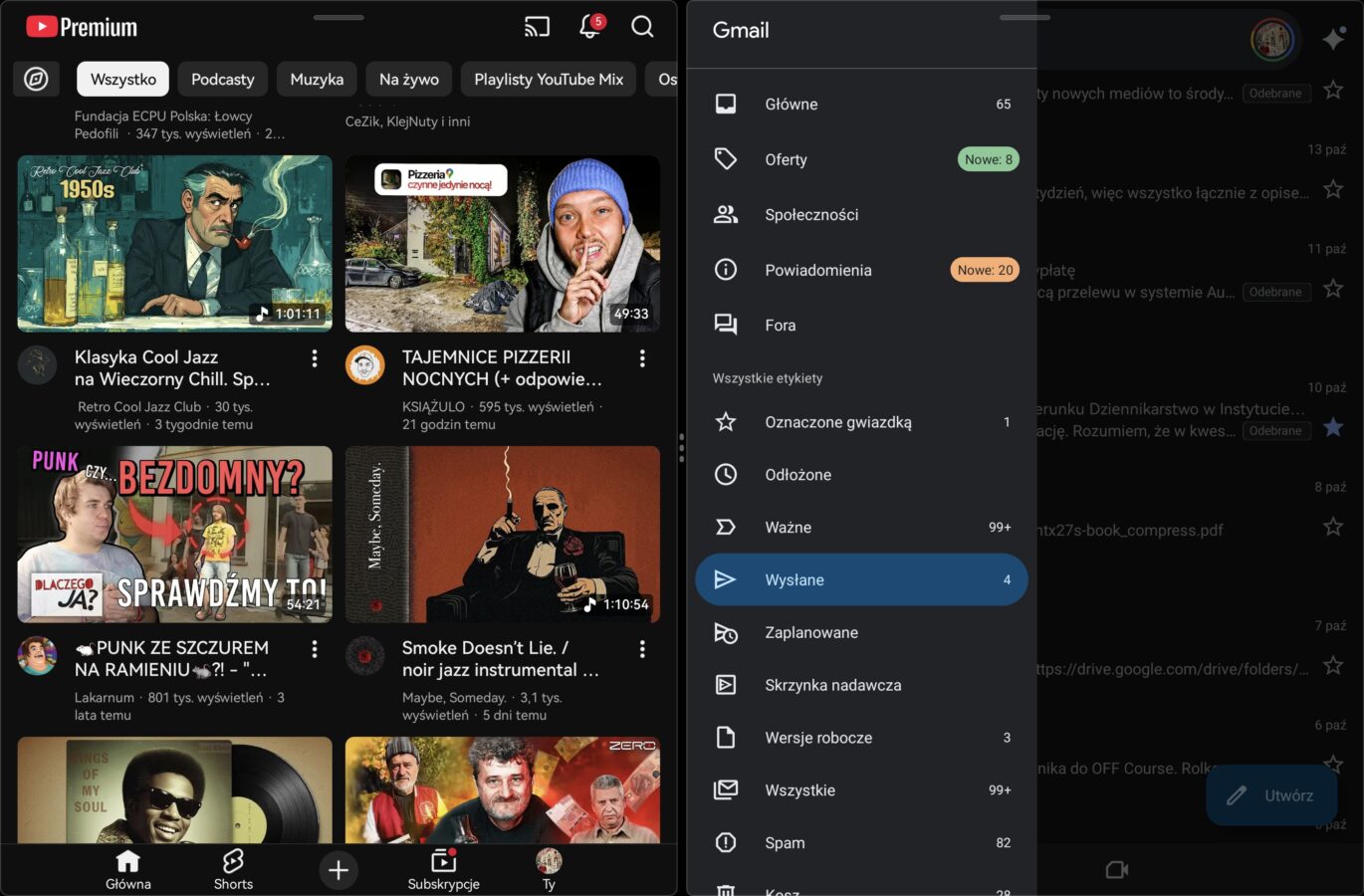Select the Podcasty filter chip
Viewport: 1364px width, 896px height.
(222, 79)
